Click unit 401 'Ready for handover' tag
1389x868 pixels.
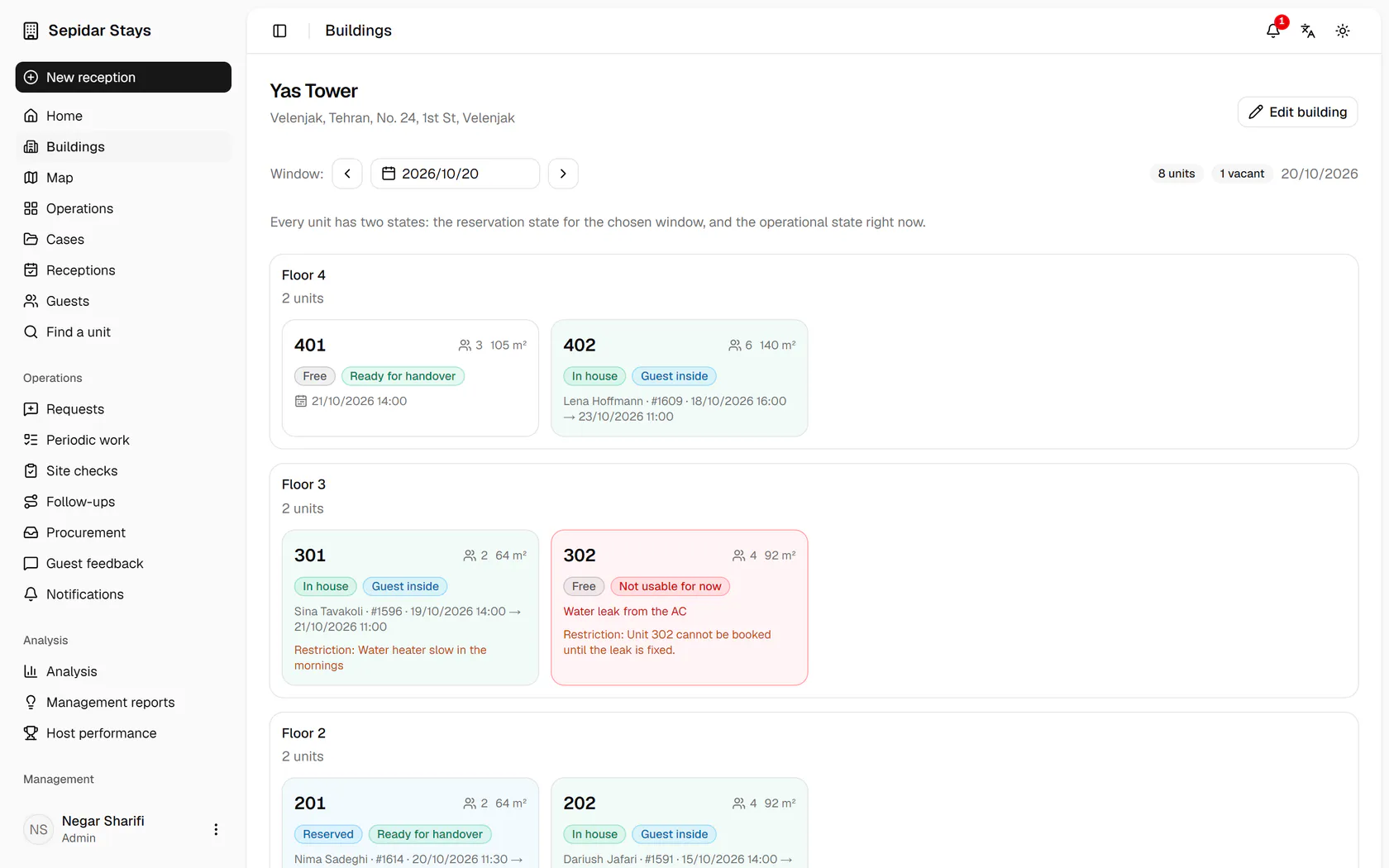[x=403, y=376]
